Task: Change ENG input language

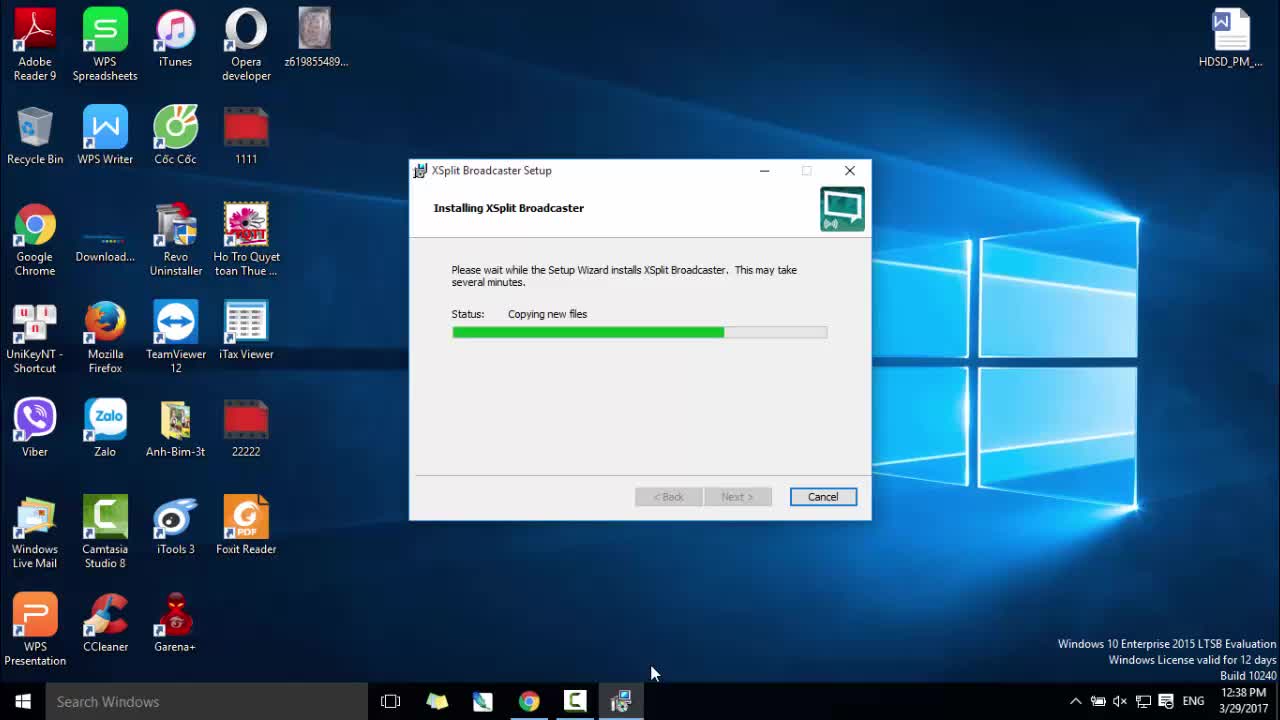Action: (1193, 702)
